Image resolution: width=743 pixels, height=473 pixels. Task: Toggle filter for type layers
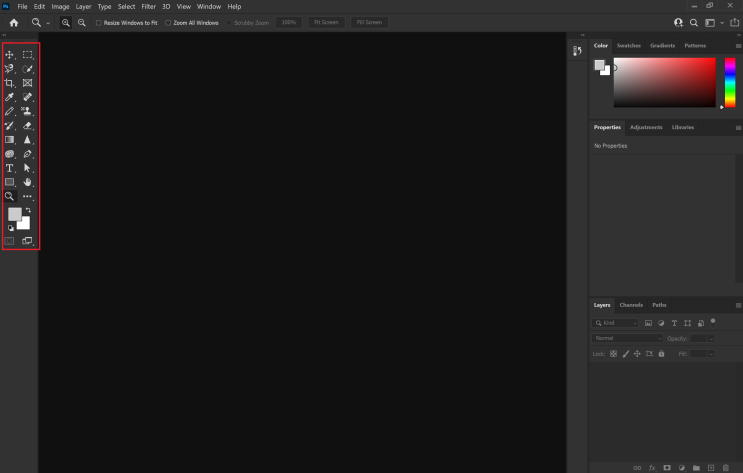click(x=674, y=323)
